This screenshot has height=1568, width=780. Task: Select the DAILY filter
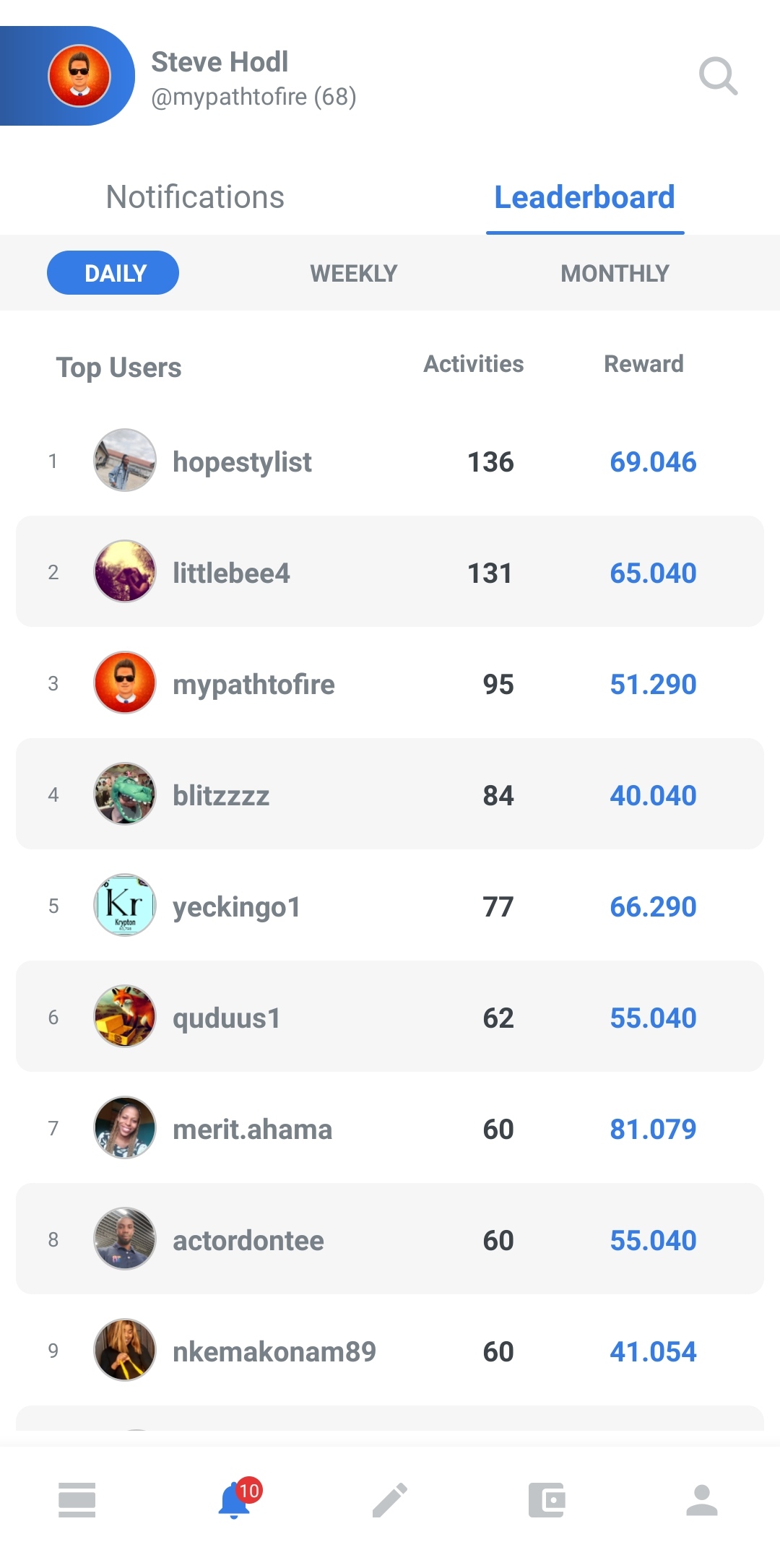[113, 273]
